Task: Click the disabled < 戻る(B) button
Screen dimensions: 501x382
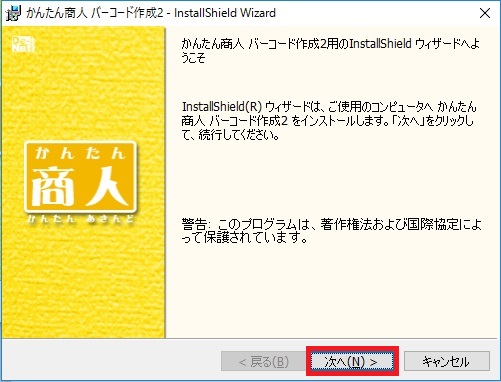Action: coord(263,361)
